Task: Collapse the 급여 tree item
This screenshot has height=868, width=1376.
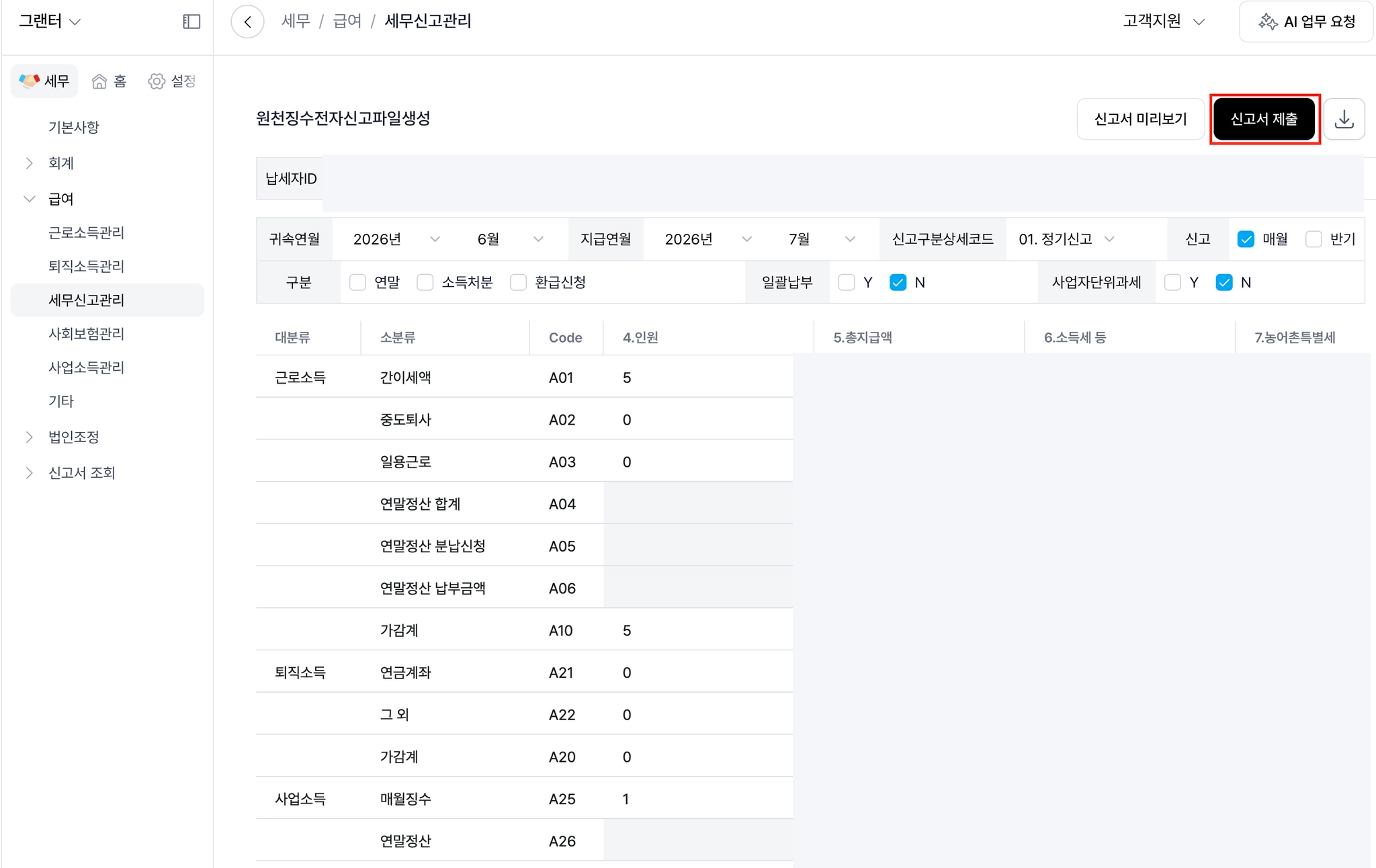Action: coord(30,199)
